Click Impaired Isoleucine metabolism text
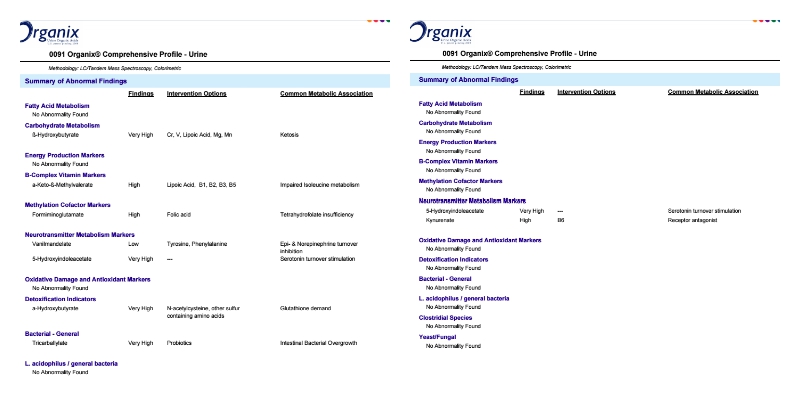Image resolution: width=800 pixels, height=400 pixels. tap(319, 185)
